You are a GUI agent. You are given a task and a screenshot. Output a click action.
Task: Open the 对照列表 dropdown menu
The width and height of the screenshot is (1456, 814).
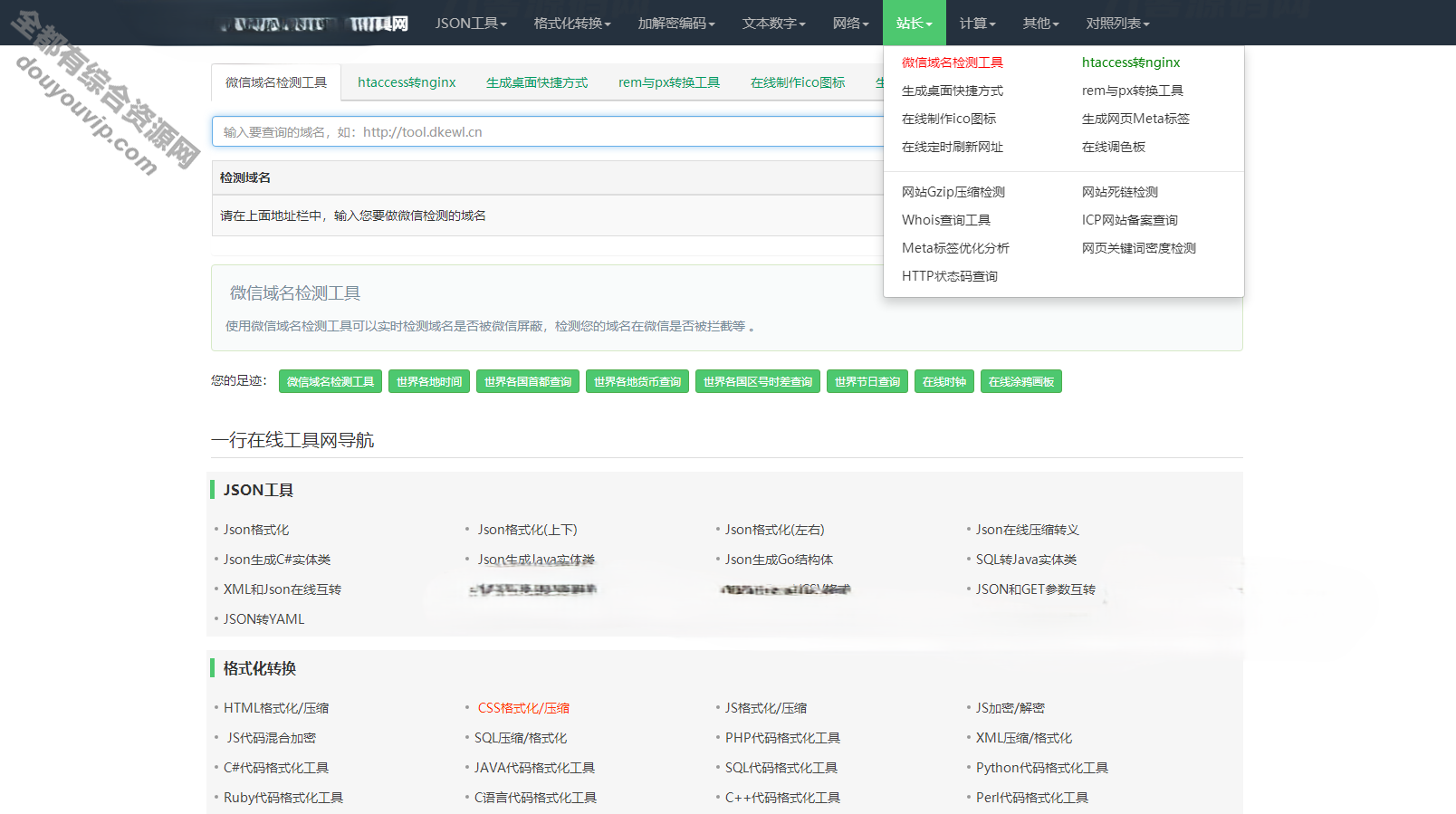(1118, 23)
